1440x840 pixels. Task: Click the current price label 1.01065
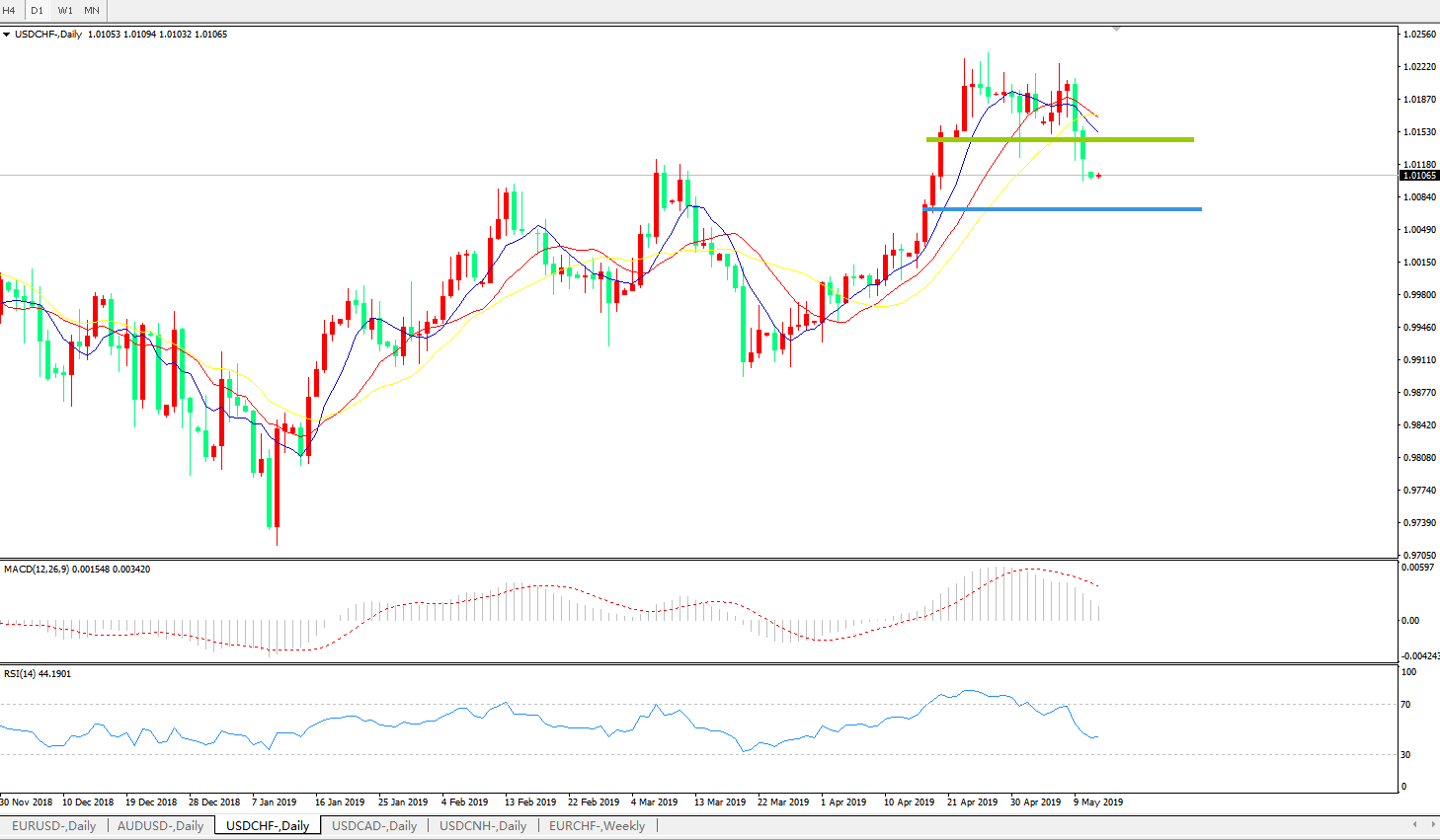(x=1419, y=176)
